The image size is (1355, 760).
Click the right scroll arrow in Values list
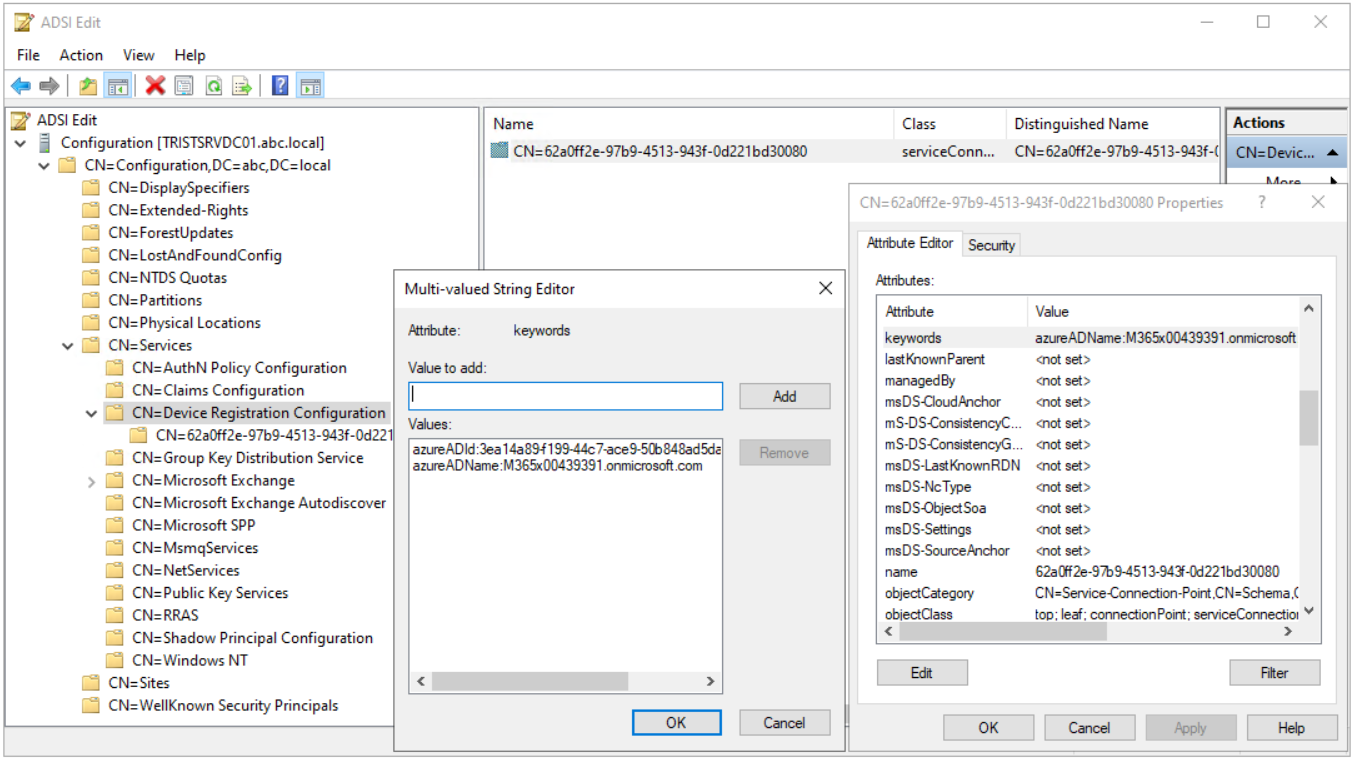coord(711,681)
